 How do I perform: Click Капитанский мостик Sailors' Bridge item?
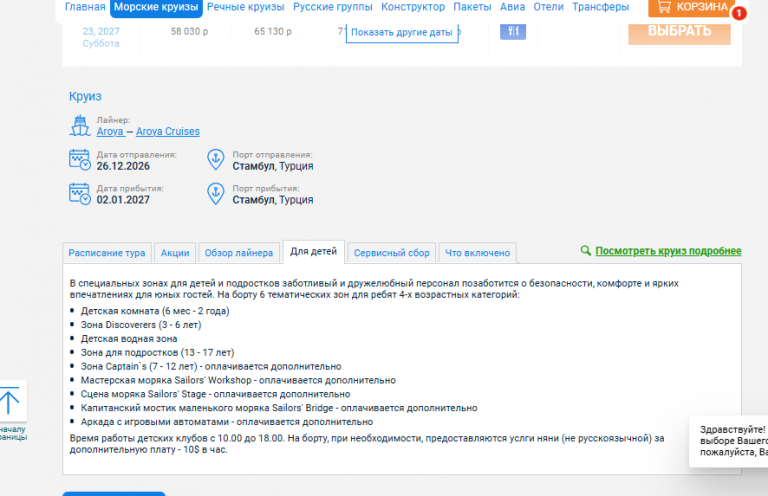(279, 408)
